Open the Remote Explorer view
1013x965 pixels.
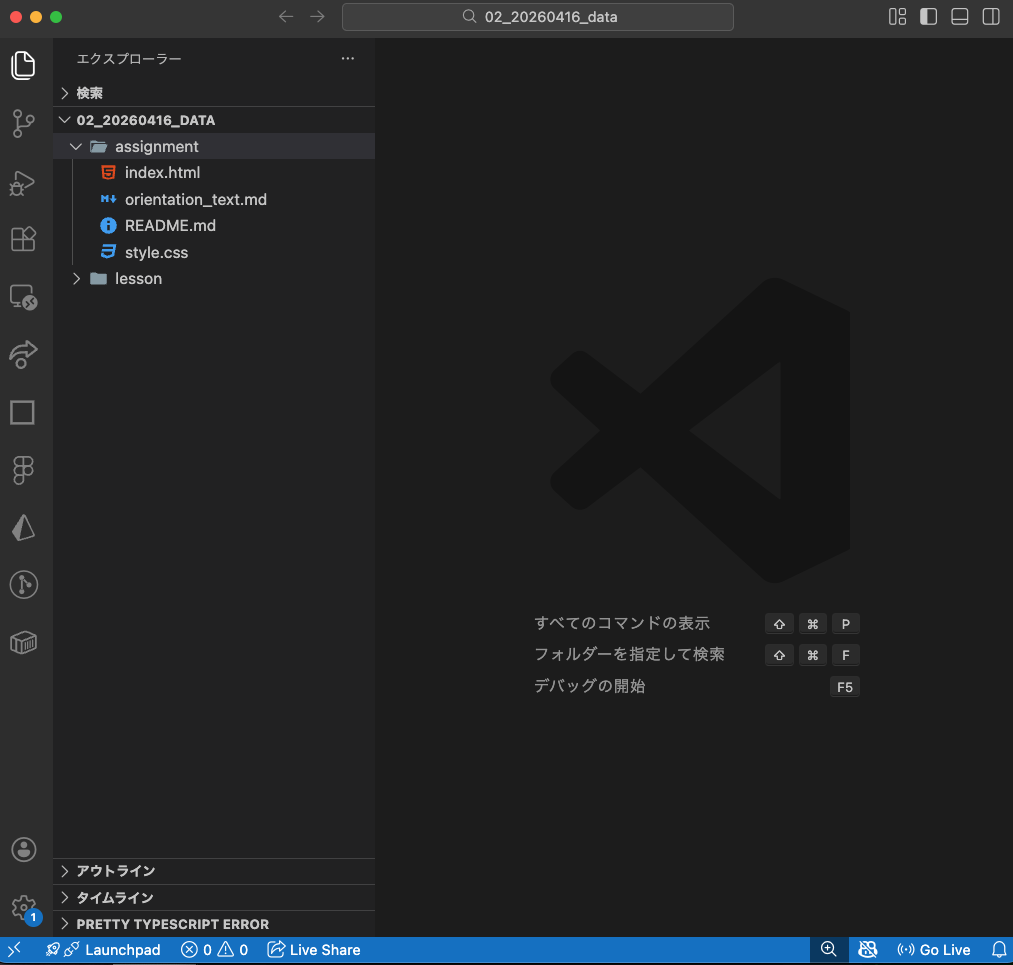tap(23, 298)
